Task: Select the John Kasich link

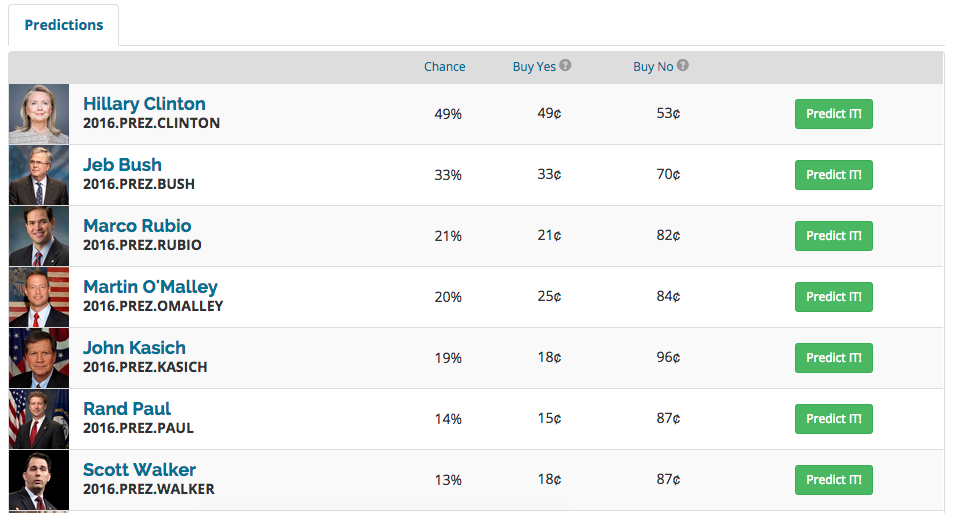Action: pyautogui.click(x=134, y=348)
